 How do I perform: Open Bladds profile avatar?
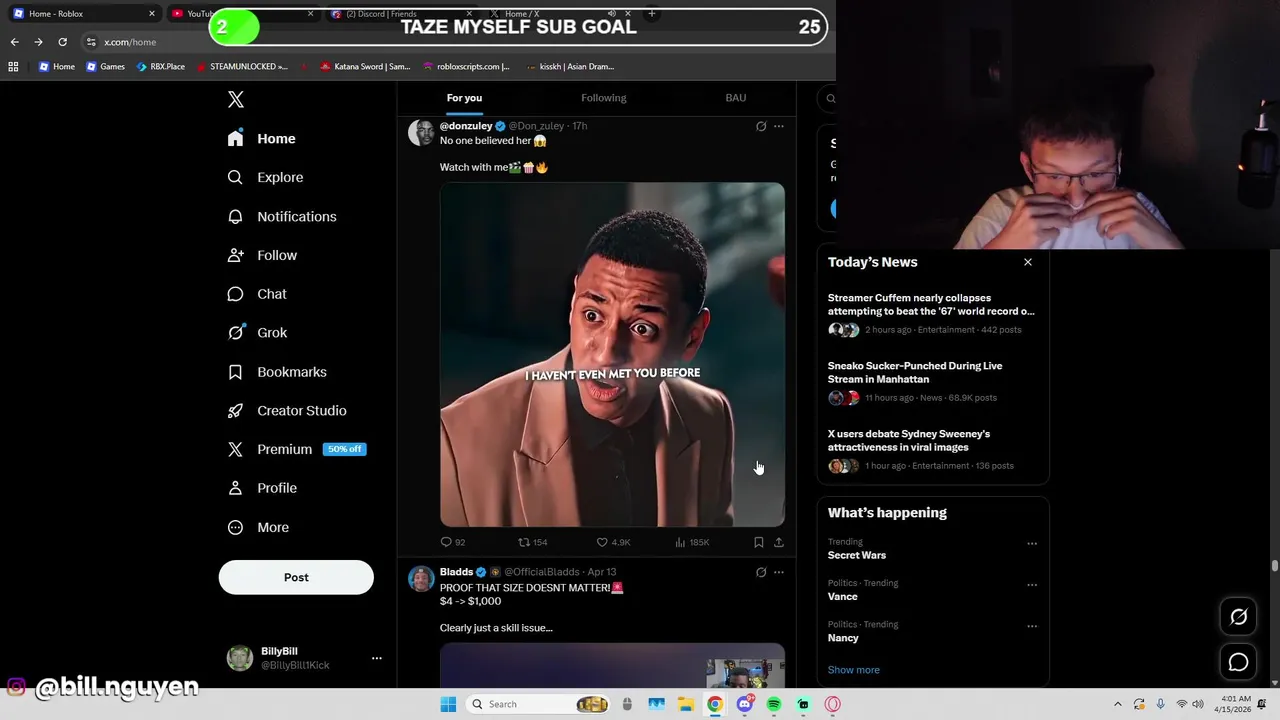pyautogui.click(x=421, y=579)
